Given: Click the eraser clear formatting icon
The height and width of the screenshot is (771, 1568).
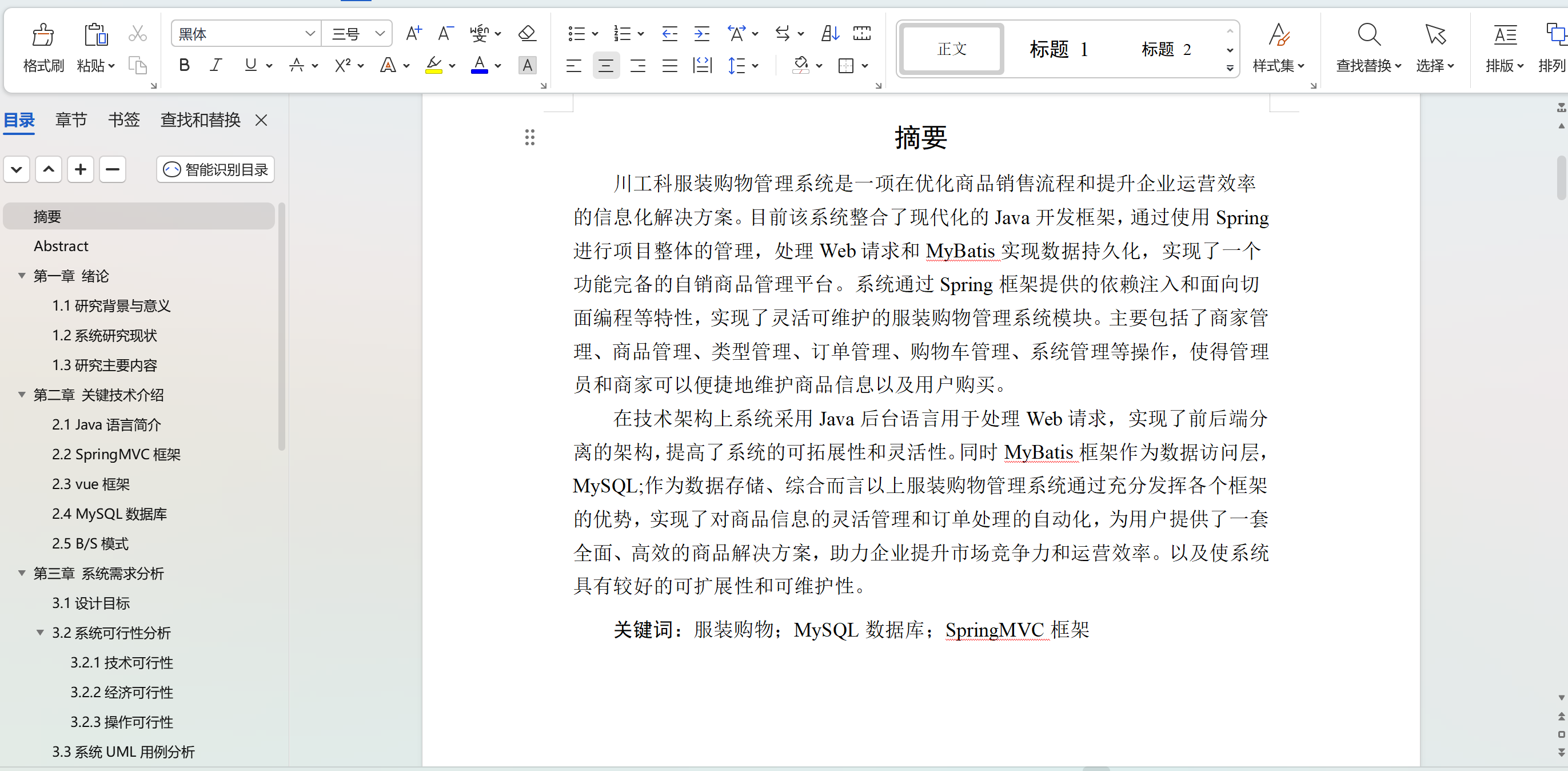Looking at the screenshot, I should pos(526,34).
